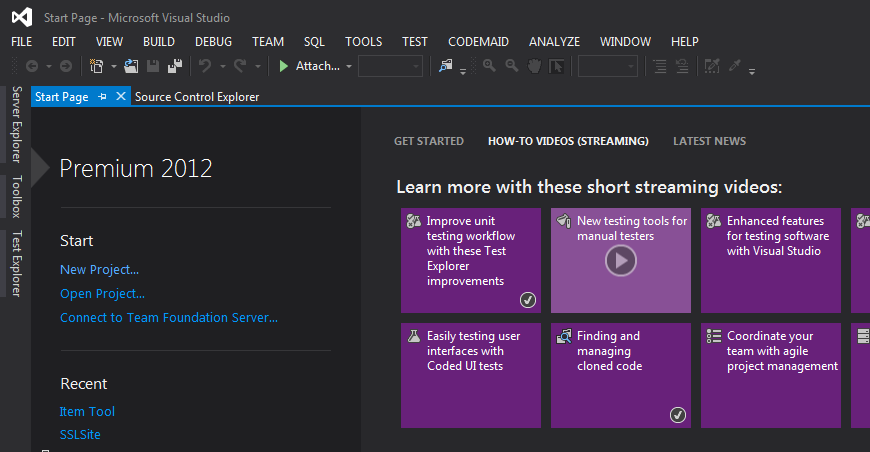Click the Undo toolbar icon
This screenshot has width=870, height=452.
tap(205, 67)
